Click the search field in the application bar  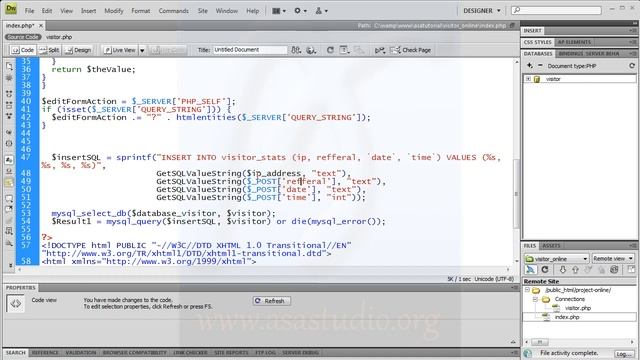556,10
